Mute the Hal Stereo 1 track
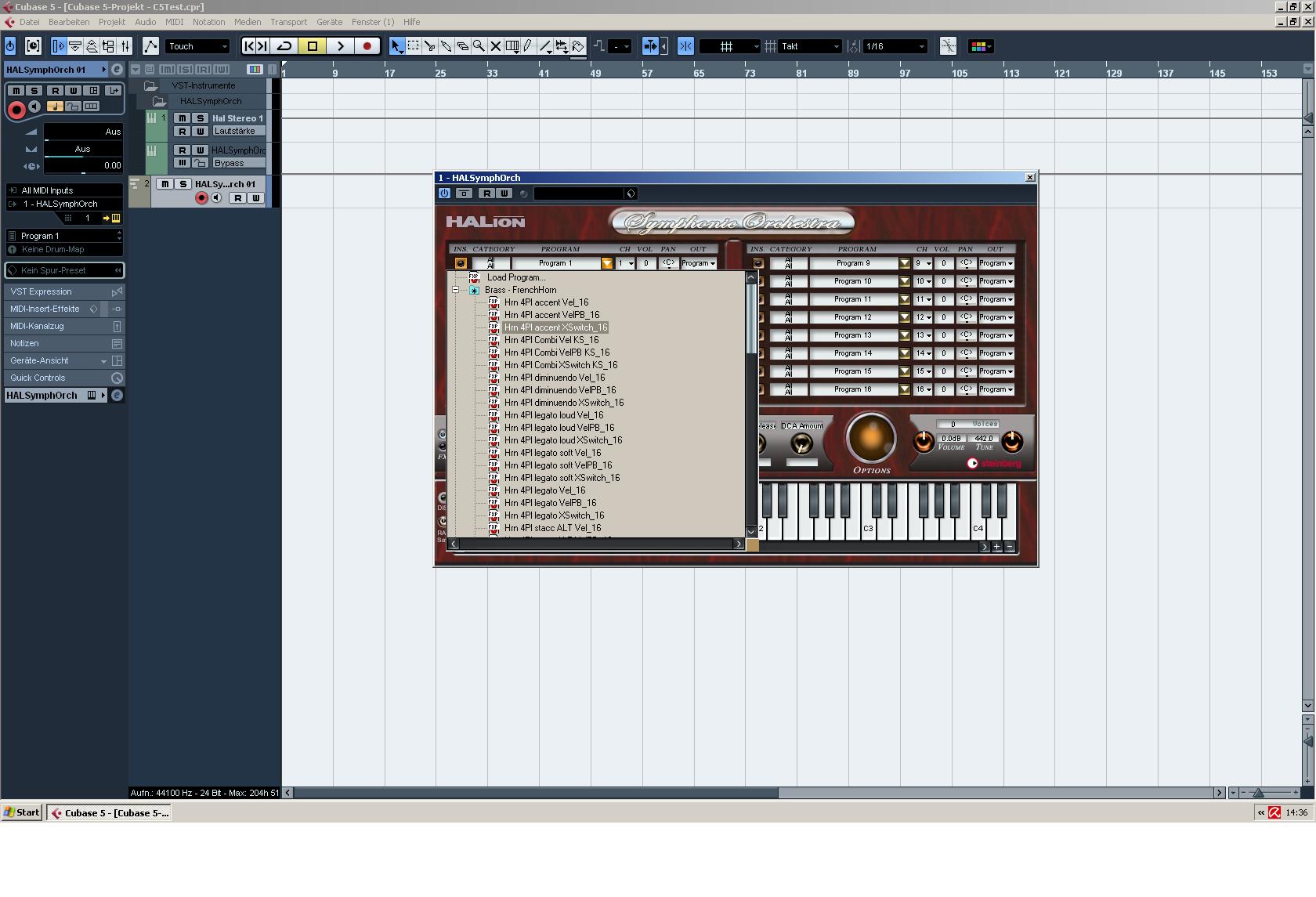Image resolution: width=1316 pixels, height=897 pixels. point(183,118)
